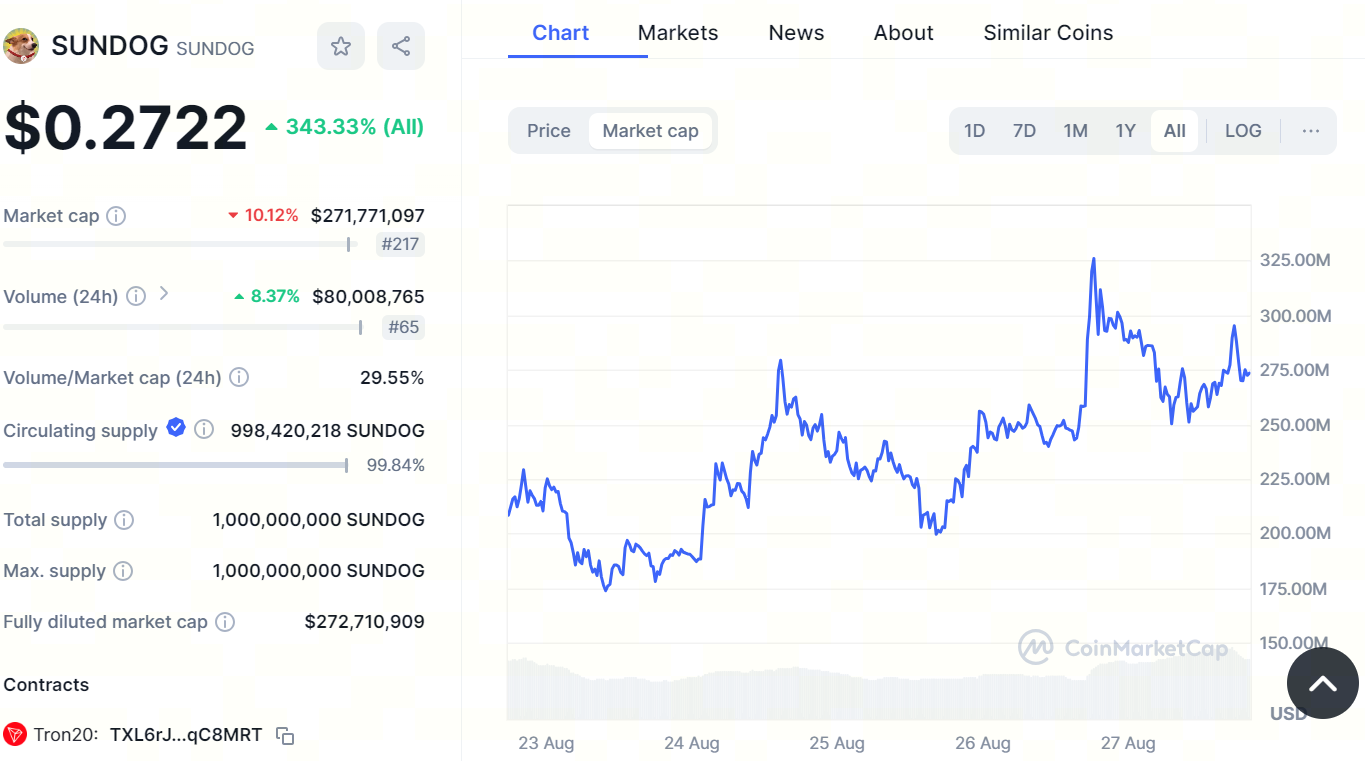Open Fully diluted market cap info icon
Image resolution: width=1365 pixels, height=761 pixels.
[x=225, y=622]
